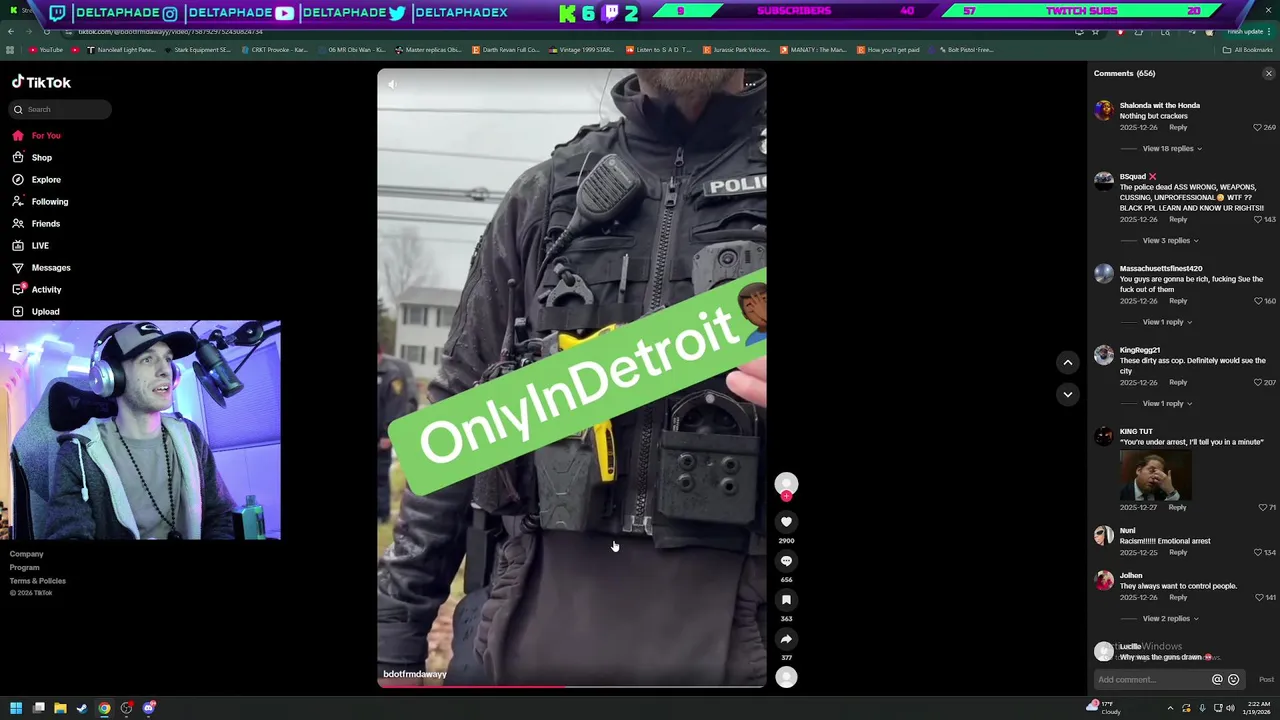
Task: Go to previous video with up arrow
Action: coord(1067,362)
